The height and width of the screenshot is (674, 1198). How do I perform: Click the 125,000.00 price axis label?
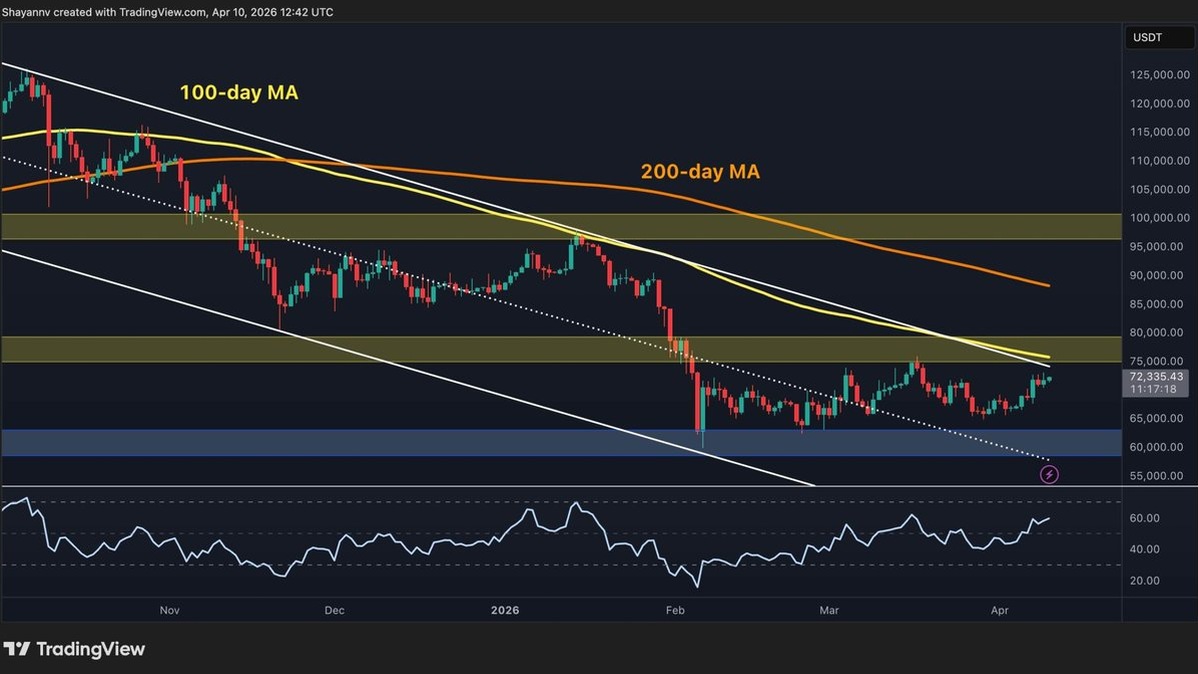pyautogui.click(x=1160, y=75)
